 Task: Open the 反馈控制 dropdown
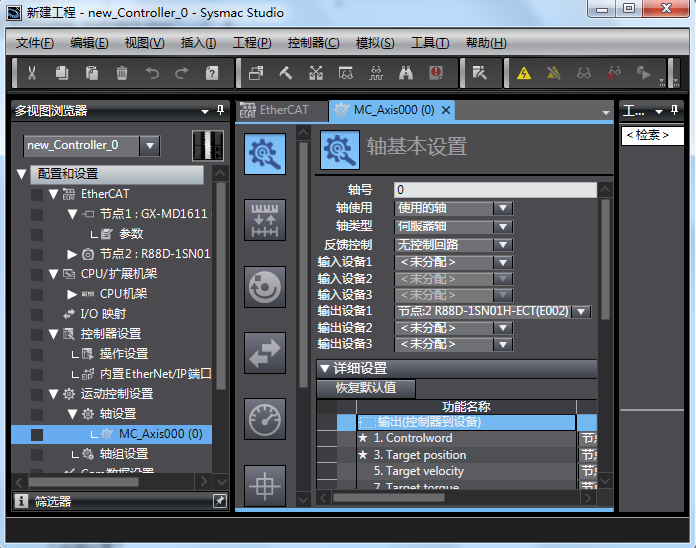coord(503,244)
